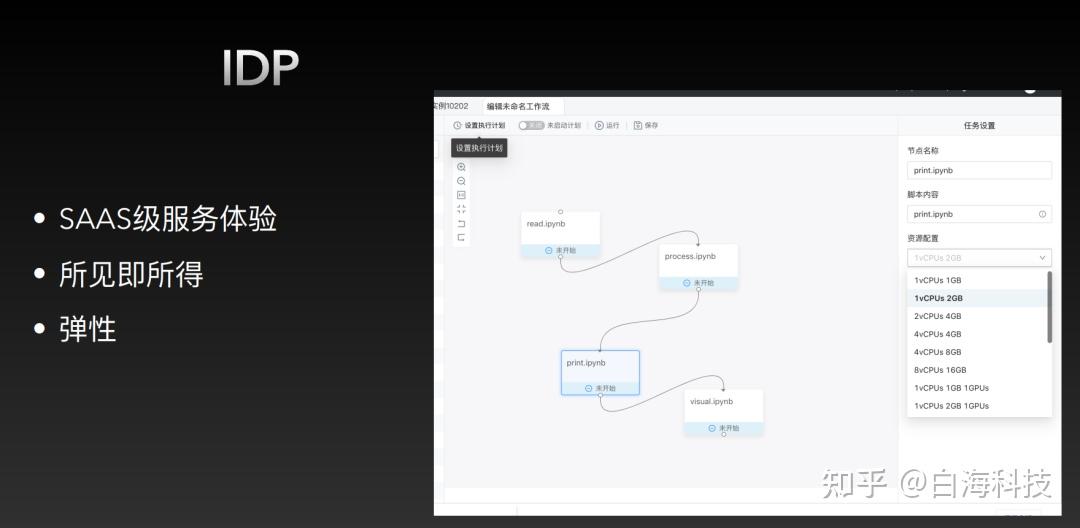Click status icon on process.ipynb node
The width and height of the screenshot is (1080, 528).
point(687,283)
